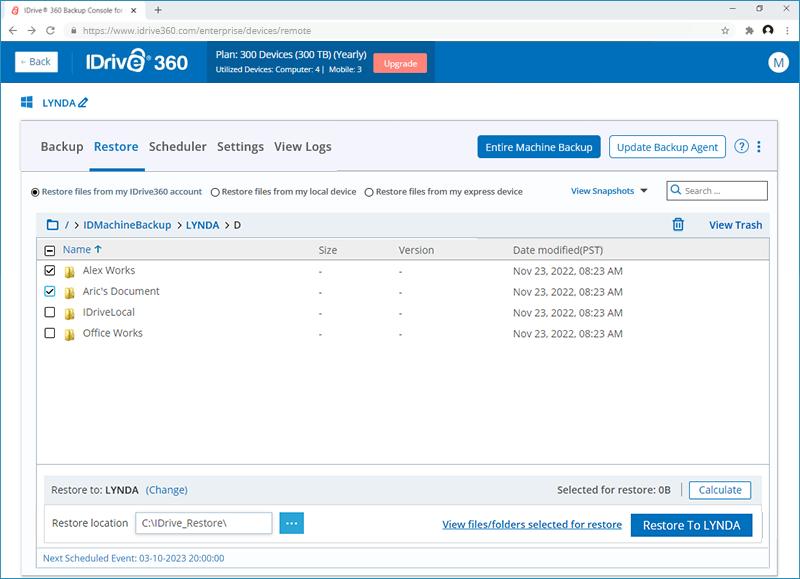The image size is (800, 579).
Task: Check the IDriveLocal checkbox
Action: (x=49, y=312)
